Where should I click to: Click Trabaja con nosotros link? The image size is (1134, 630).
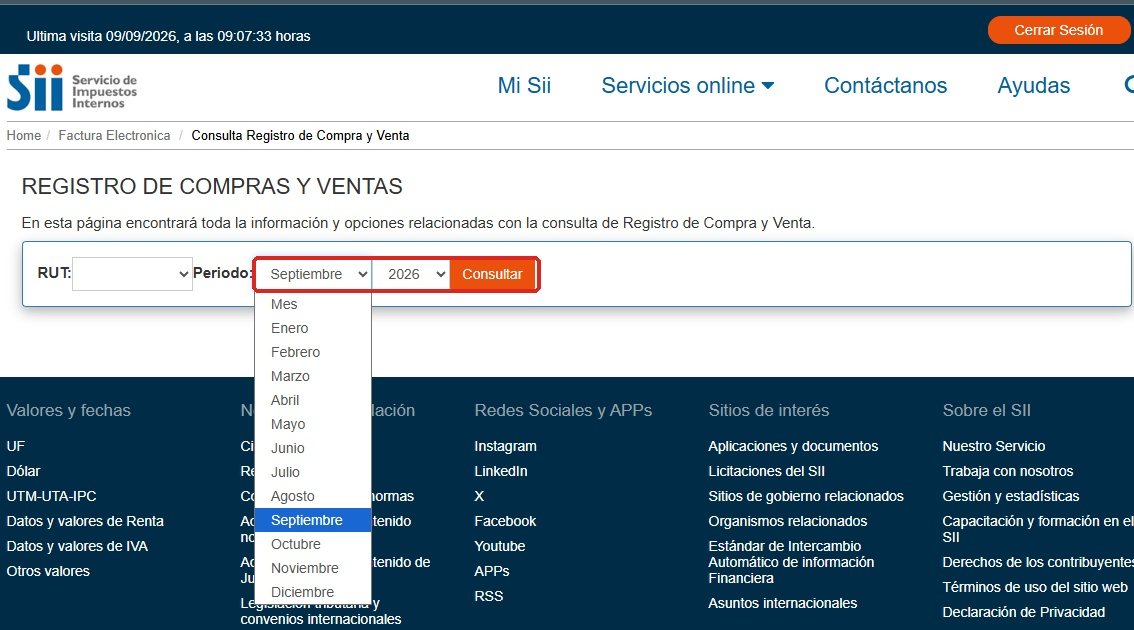(x=1007, y=471)
